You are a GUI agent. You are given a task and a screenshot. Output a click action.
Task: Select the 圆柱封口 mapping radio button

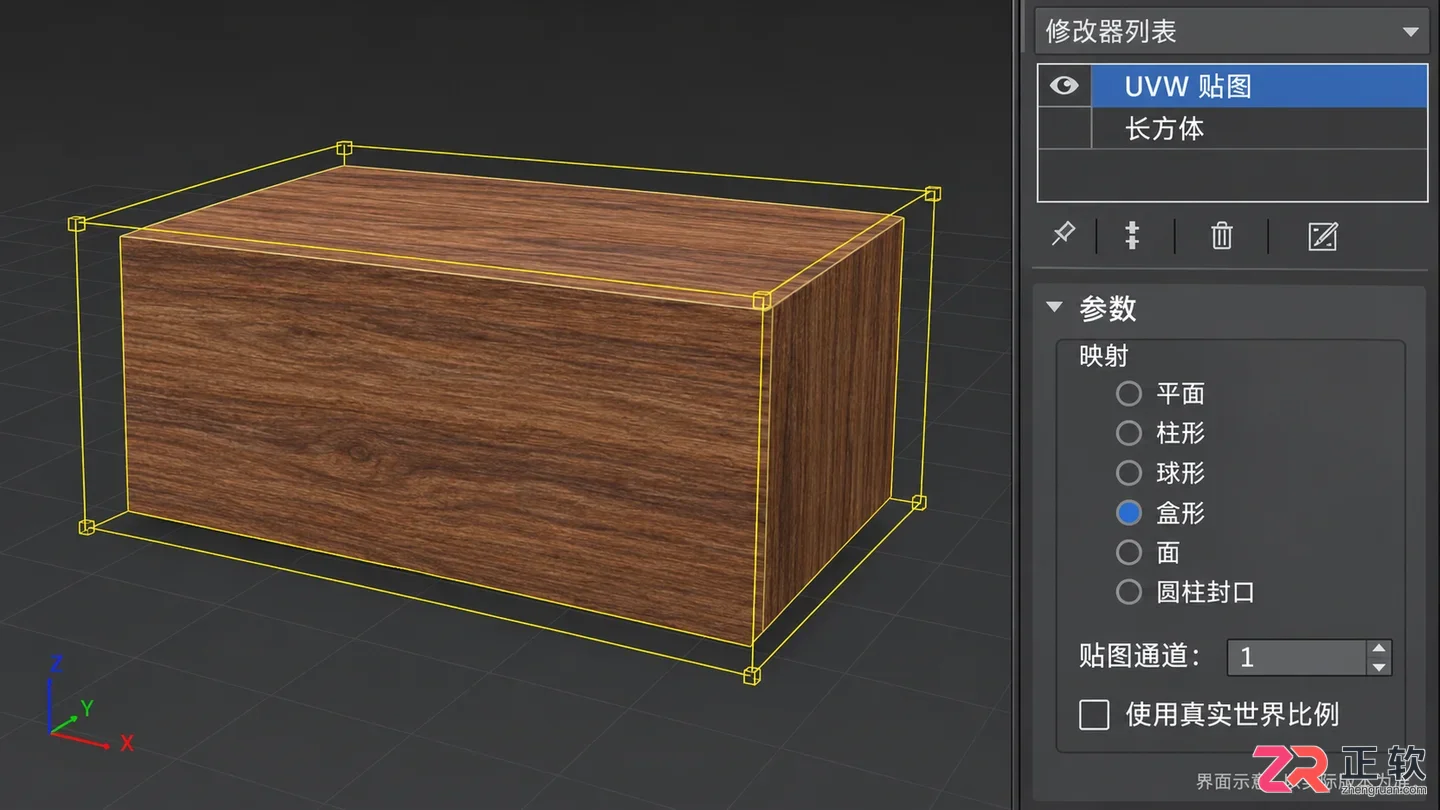coord(1129,592)
